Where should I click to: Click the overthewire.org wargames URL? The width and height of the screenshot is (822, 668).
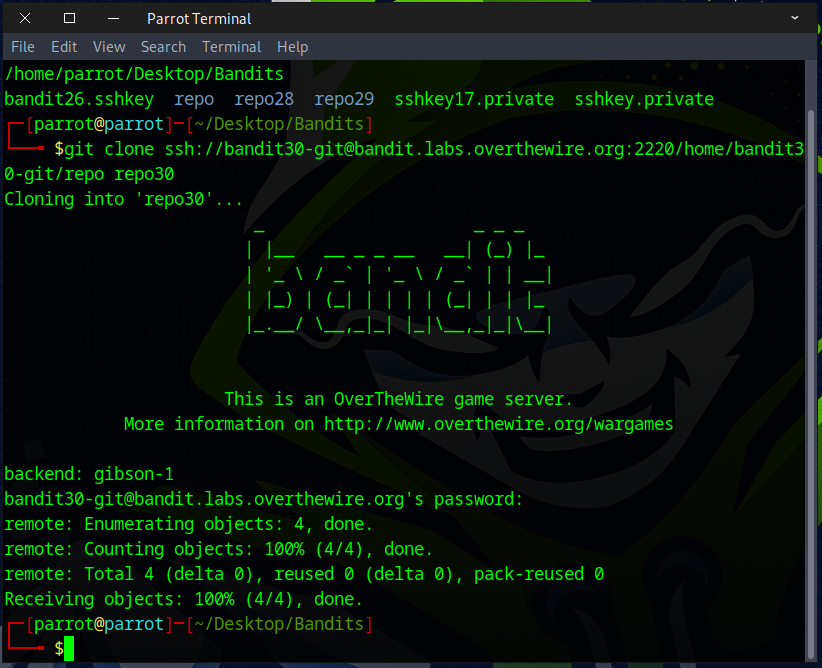point(498,424)
